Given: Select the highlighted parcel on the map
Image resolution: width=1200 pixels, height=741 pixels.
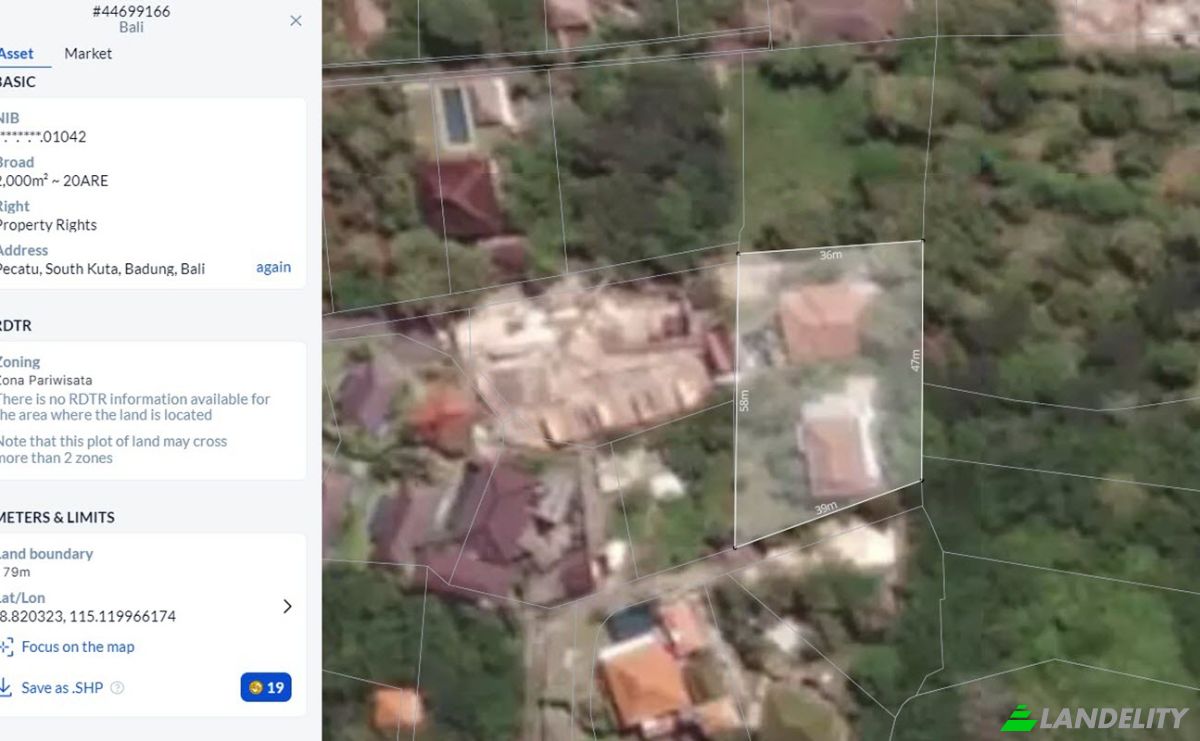Looking at the screenshot, I should pyautogui.click(x=828, y=395).
